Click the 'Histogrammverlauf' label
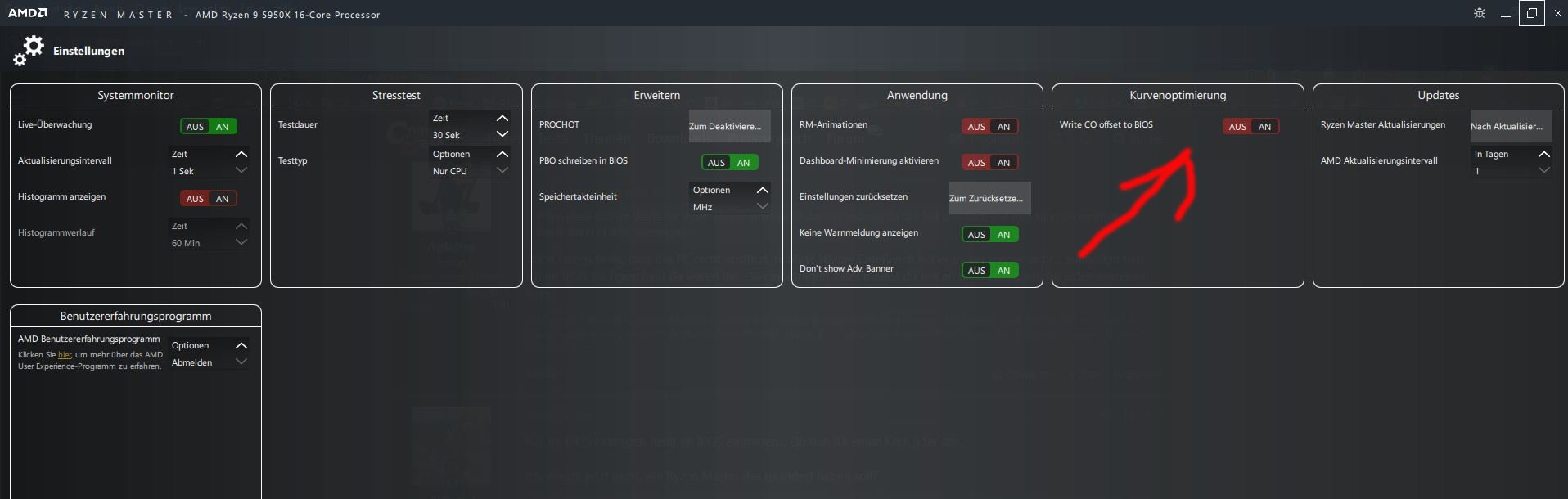Screen dimensions: 1568x499 coord(56,233)
